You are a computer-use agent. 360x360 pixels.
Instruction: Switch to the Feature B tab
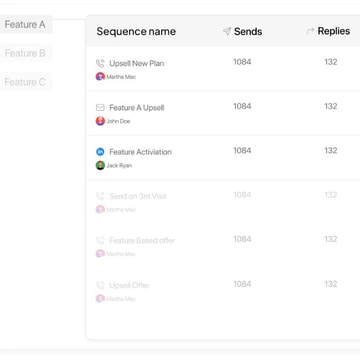point(25,53)
